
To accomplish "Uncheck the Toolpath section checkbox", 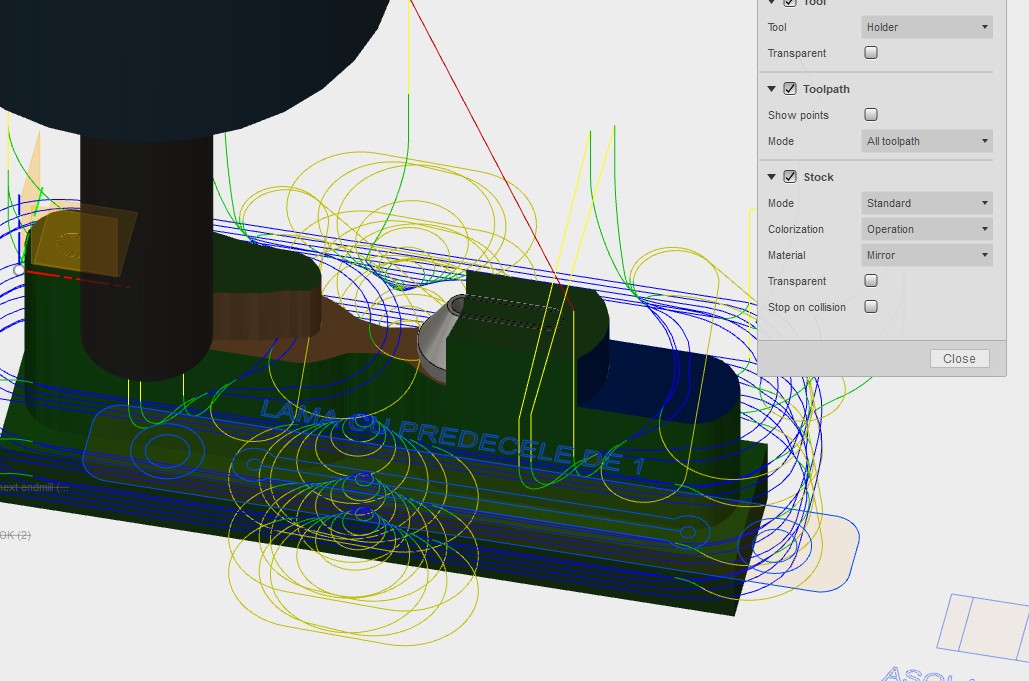I will 790,89.
